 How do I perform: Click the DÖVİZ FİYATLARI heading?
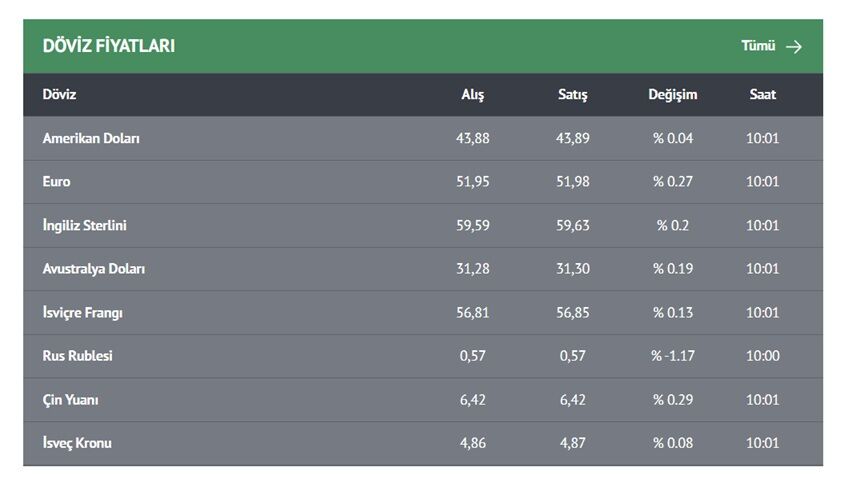coord(109,46)
